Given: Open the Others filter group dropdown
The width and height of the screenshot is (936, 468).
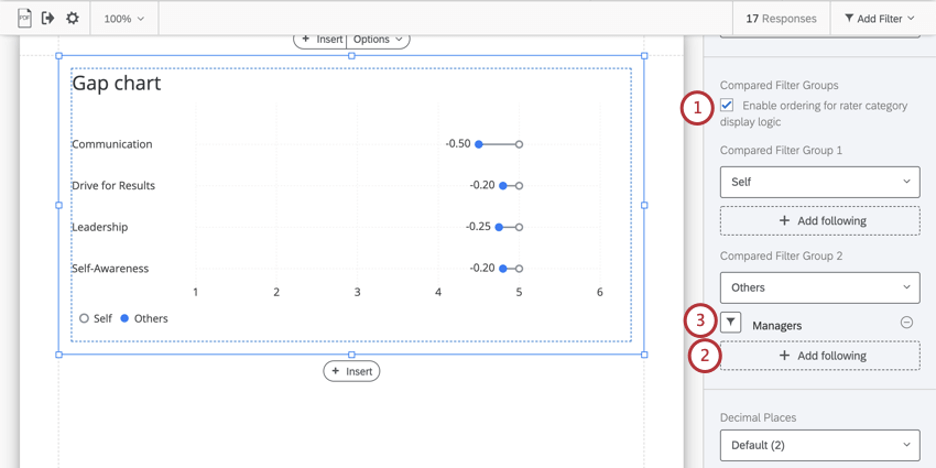Looking at the screenshot, I should click(x=820, y=288).
